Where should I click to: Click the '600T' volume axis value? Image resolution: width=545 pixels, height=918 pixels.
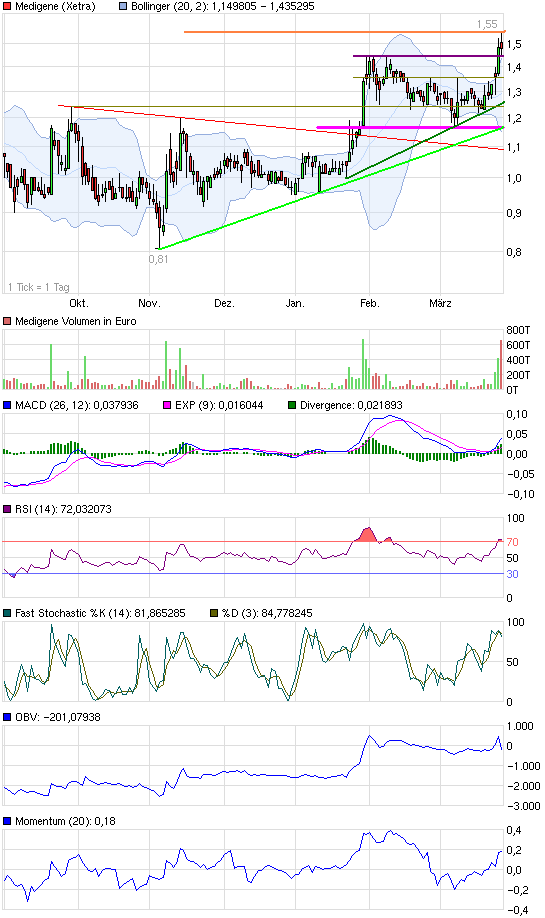click(519, 345)
